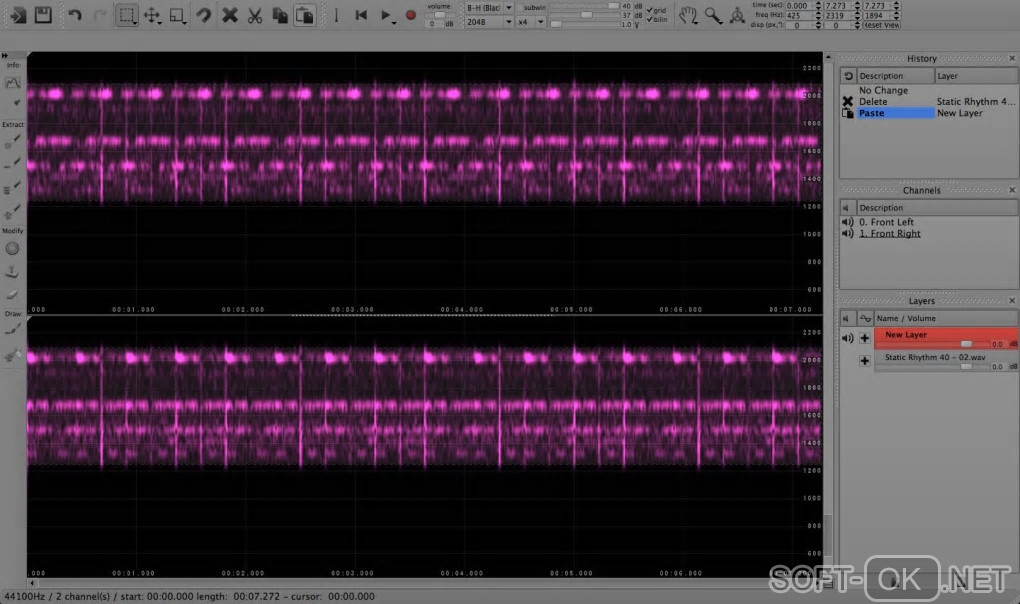This screenshot has width=1020, height=604.
Task: Start playback with the play button
Action: point(385,15)
